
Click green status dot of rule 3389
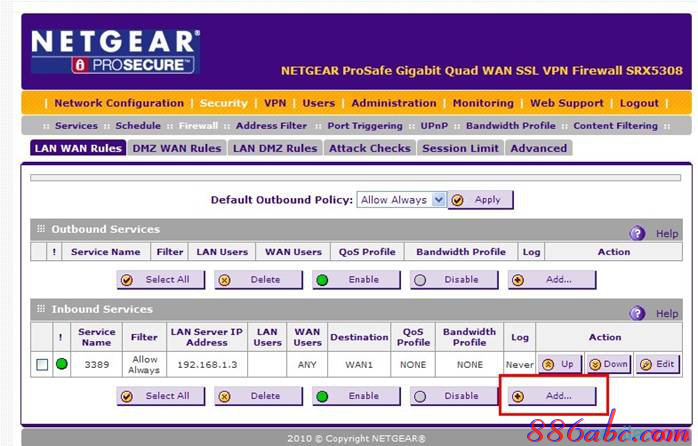click(62, 364)
